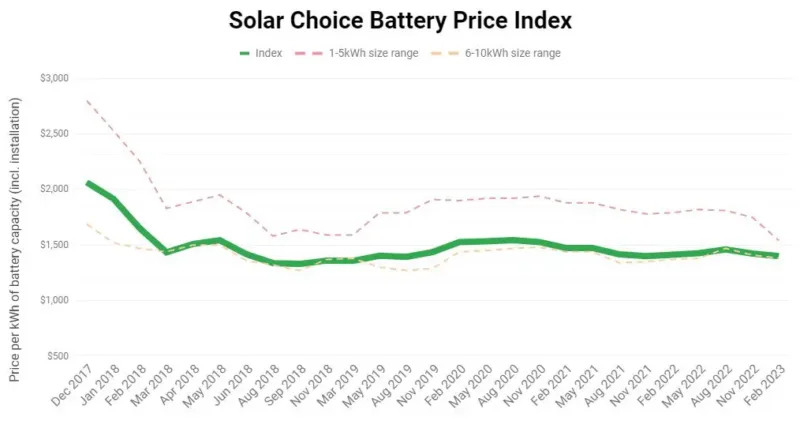Click the green Index line peak at Dec 2017
Screen dimensions: 800x421
(x=88, y=183)
